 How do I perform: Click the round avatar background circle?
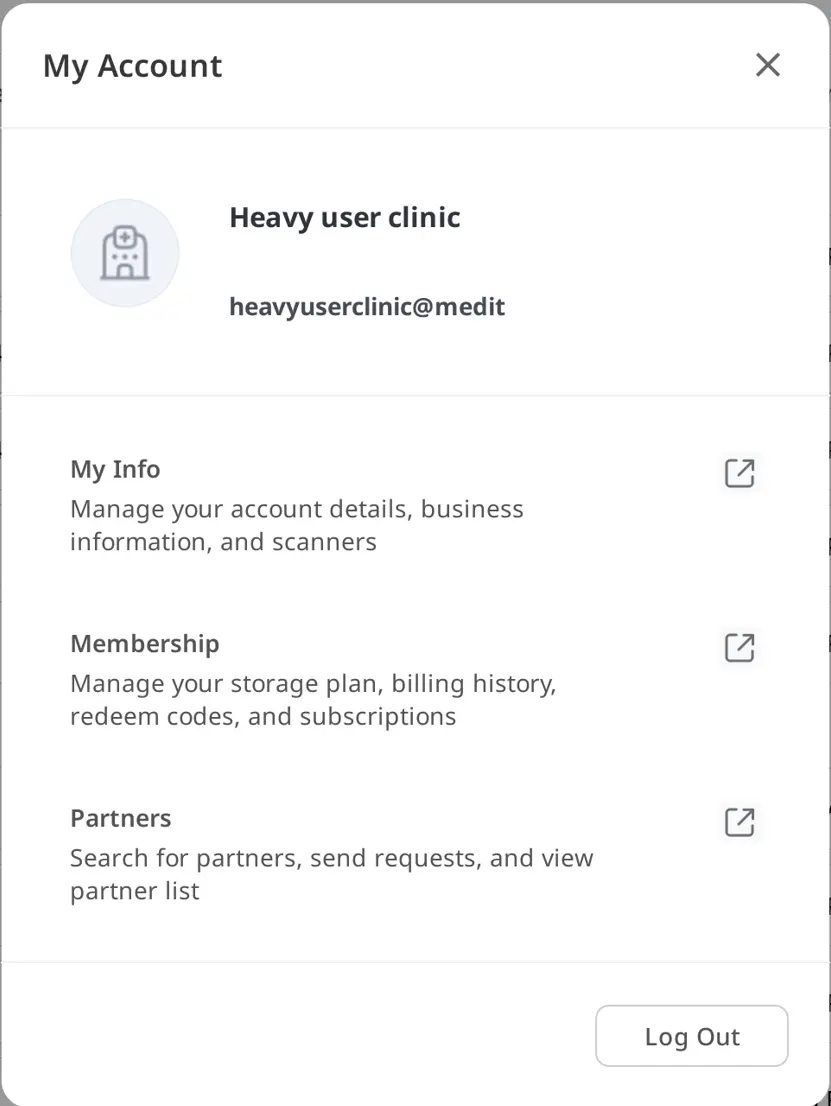(125, 253)
